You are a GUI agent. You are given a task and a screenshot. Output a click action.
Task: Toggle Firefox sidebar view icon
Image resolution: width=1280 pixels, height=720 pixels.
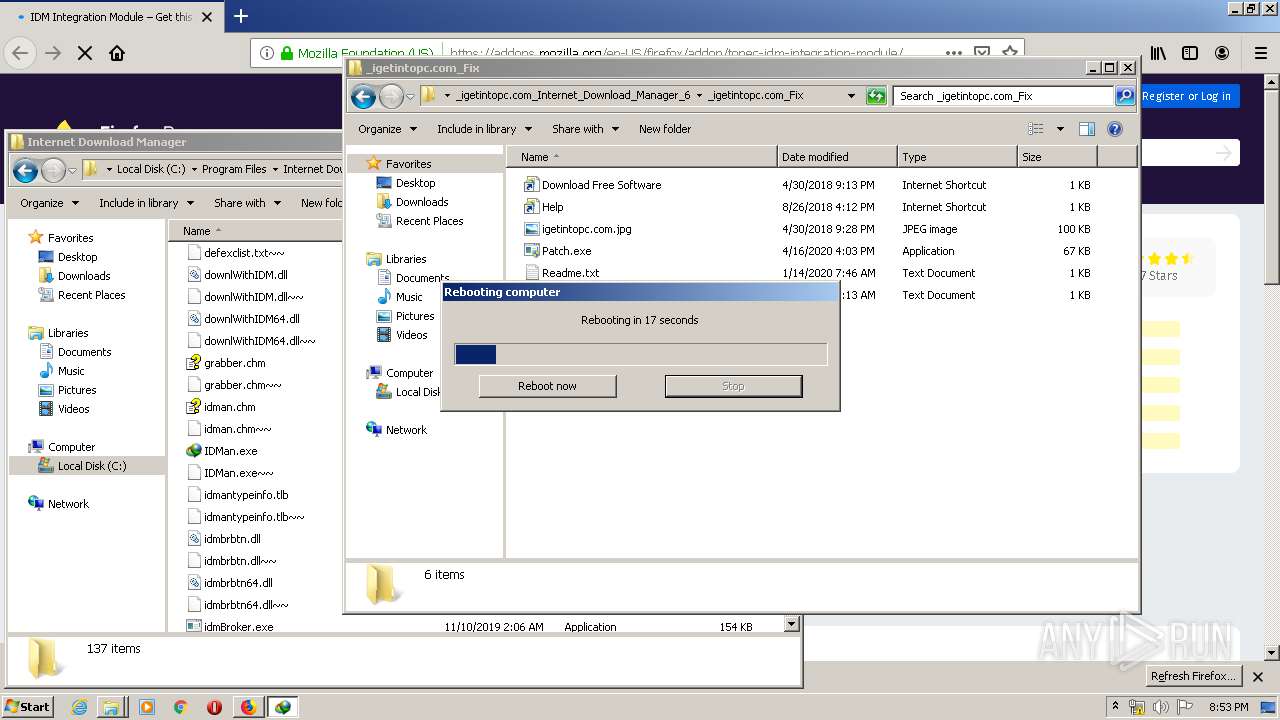[1190, 53]
